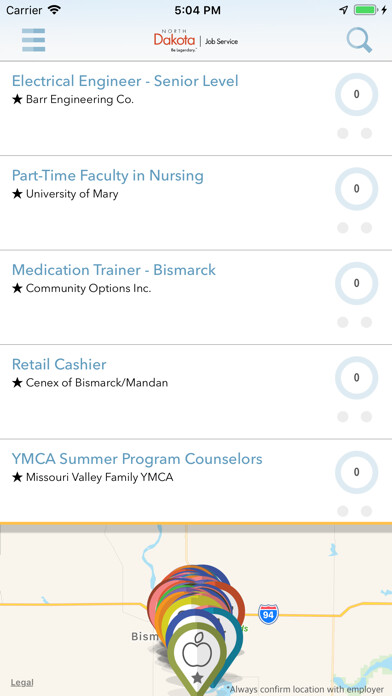Open the hamburger menu icon

tap(34, 40)
